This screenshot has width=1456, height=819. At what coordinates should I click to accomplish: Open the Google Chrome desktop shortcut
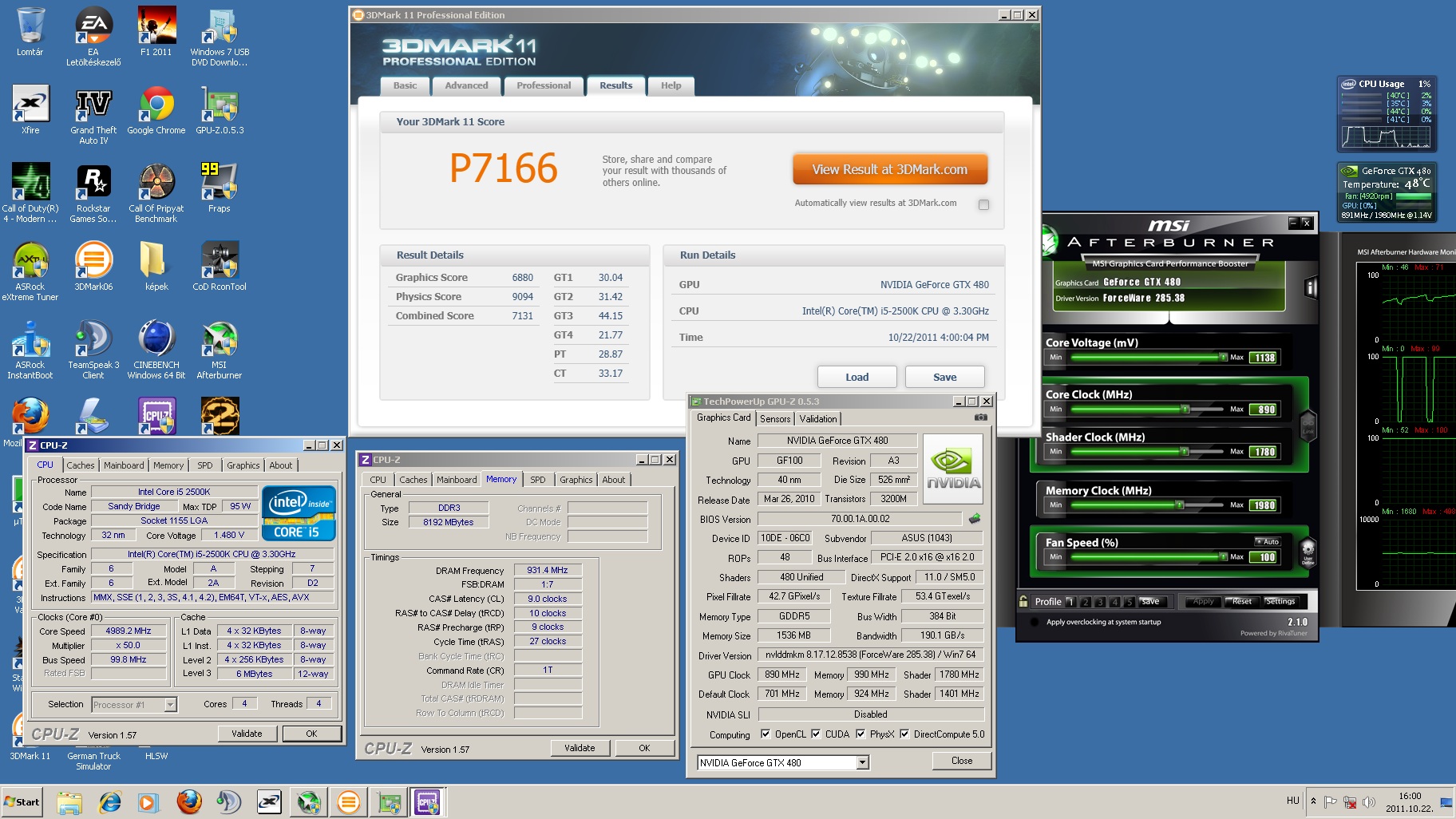(156, 110)
